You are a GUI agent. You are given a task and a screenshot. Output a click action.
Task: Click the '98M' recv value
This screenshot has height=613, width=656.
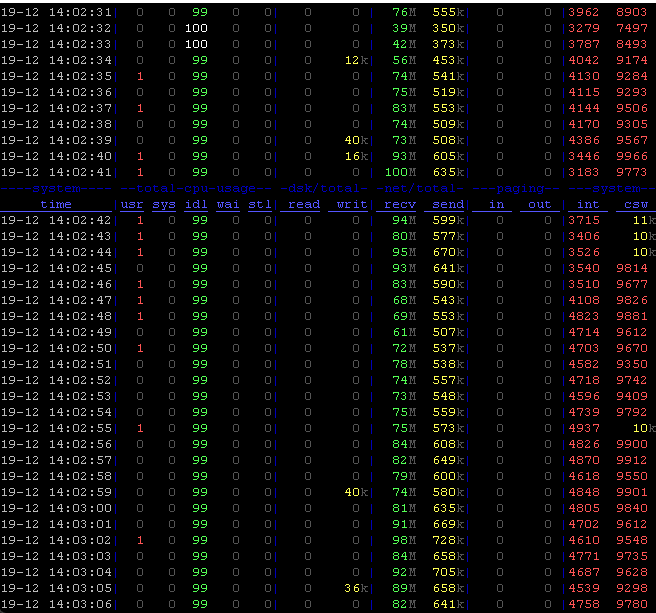pyautogui.click(x=404, y=540)
